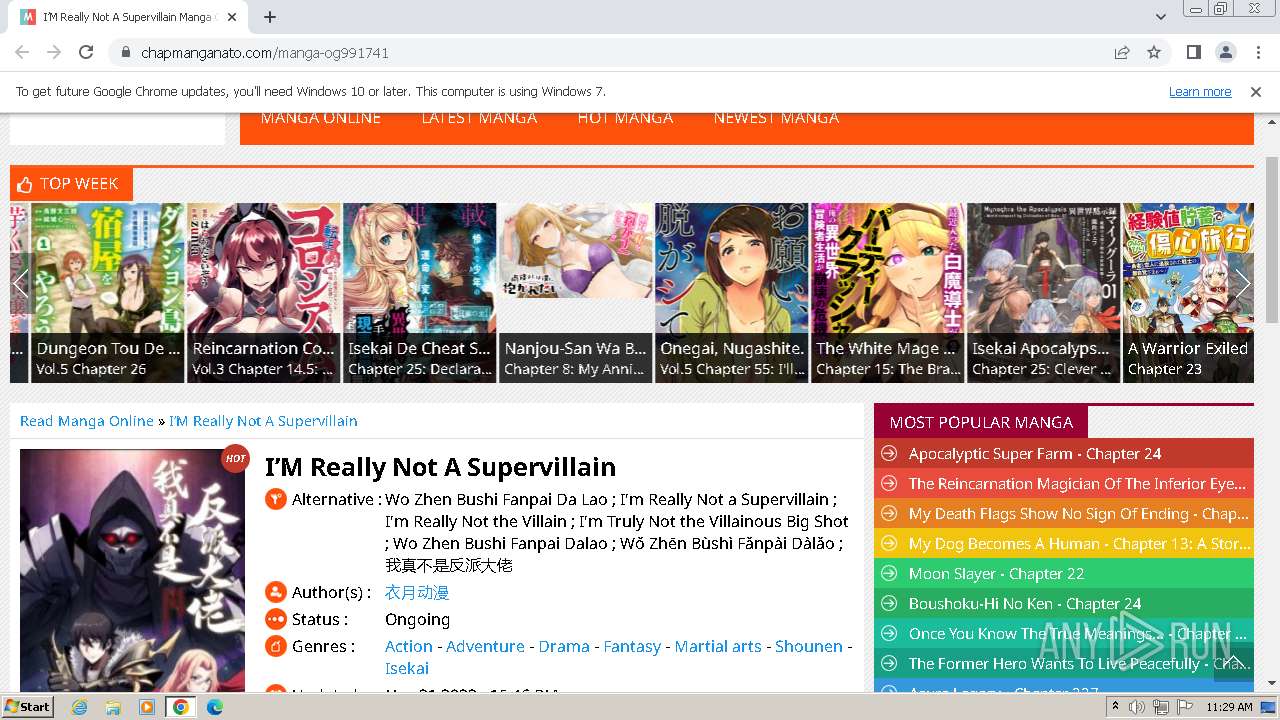Click the manga cover image
Screen dimensions: 1280x720
[x=132, y=570]
